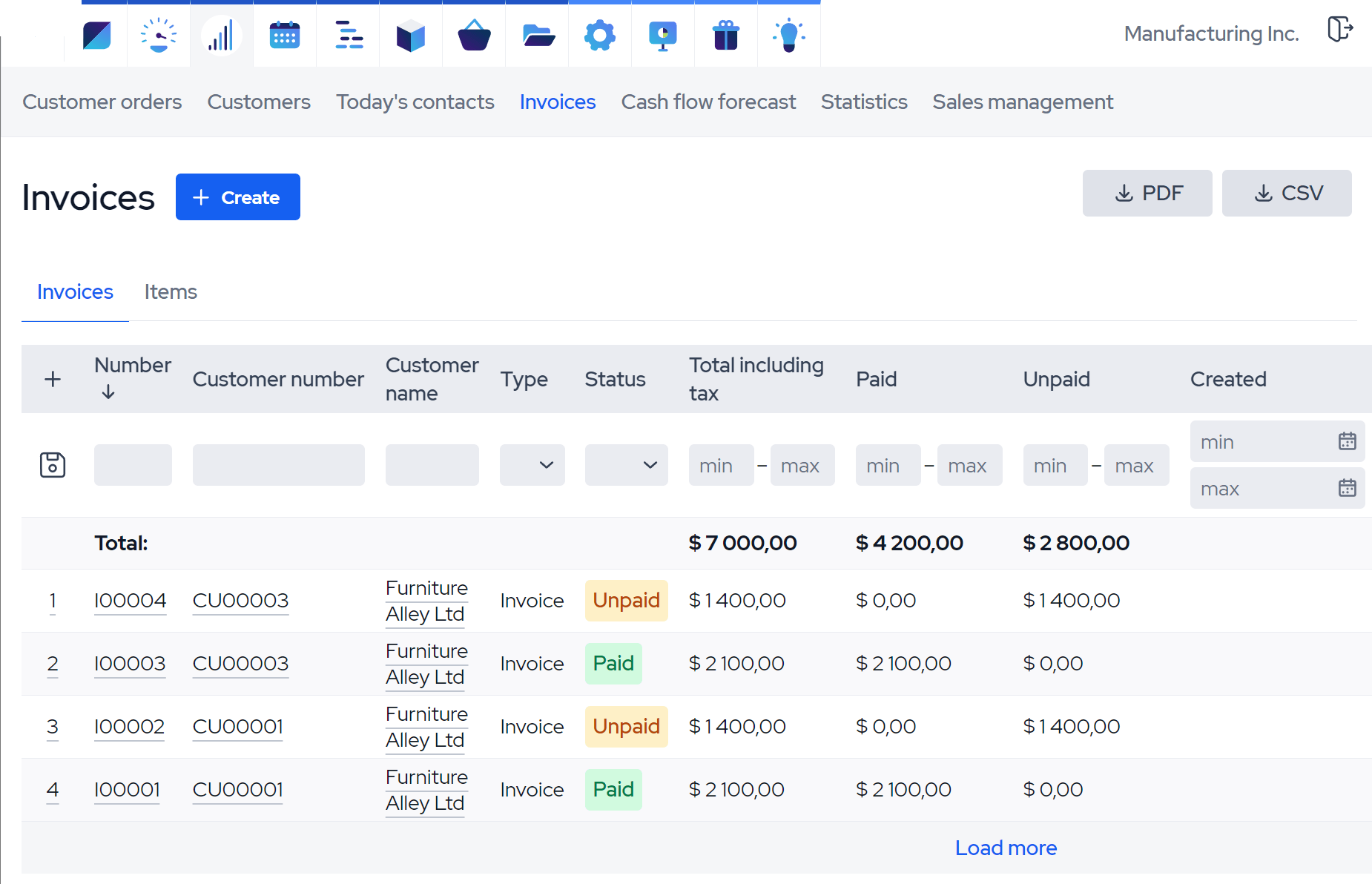1372x884 pixels.
Task: Expand the Type filter dropdown
Action: coord(532,465)
